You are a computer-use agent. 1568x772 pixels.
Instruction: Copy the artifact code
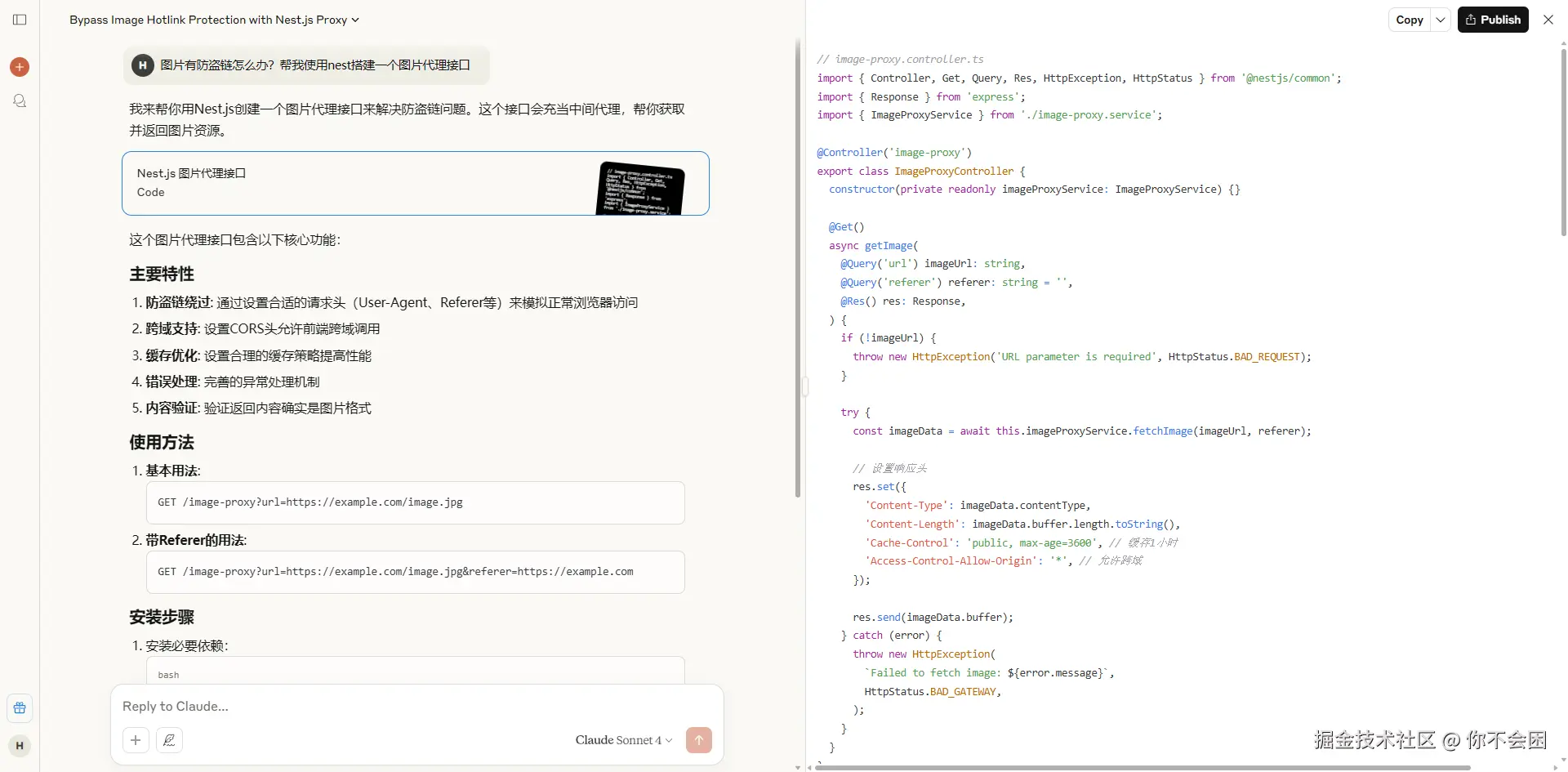[1410, 20]
